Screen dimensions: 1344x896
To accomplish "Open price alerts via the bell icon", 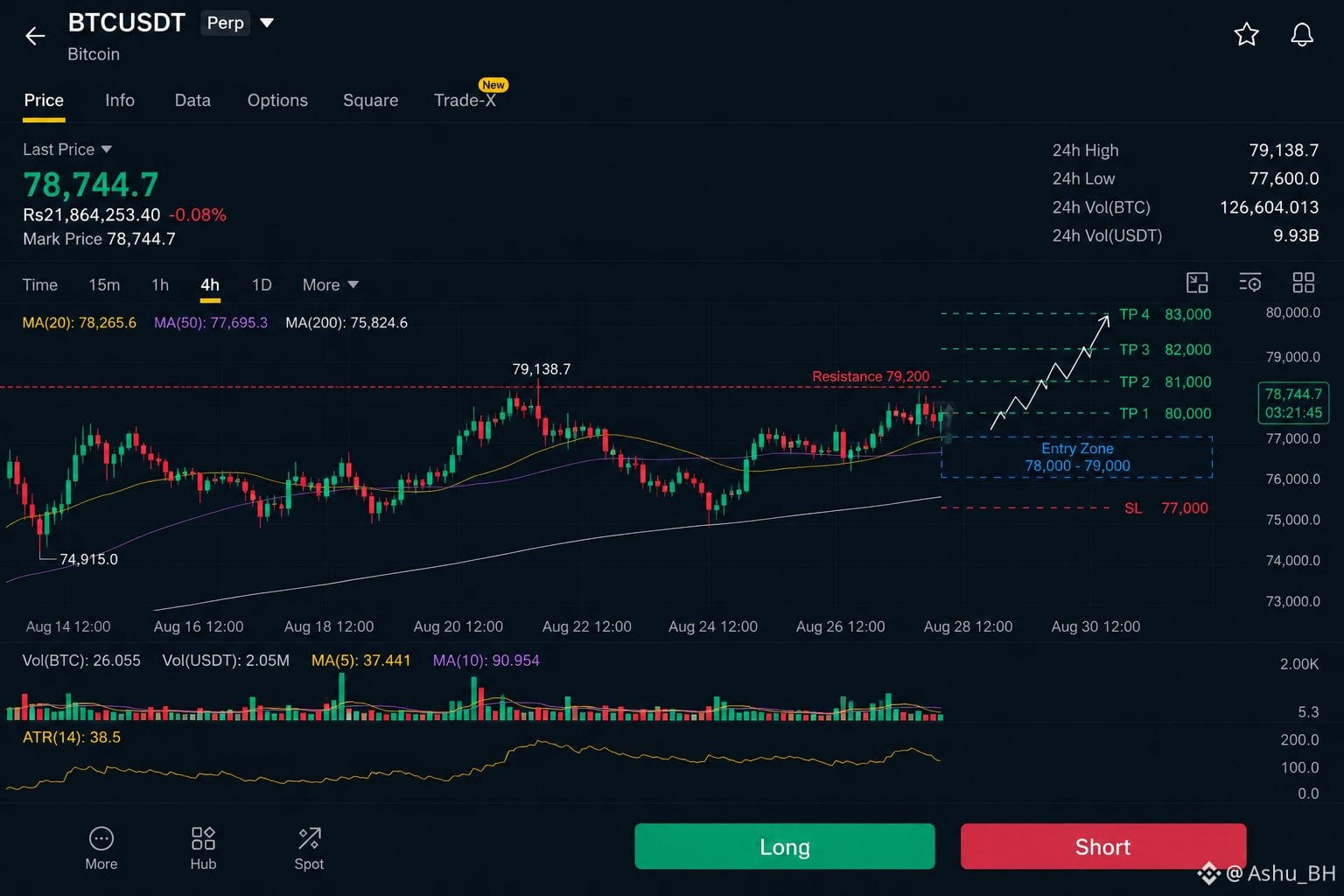I will point(1302,35).
